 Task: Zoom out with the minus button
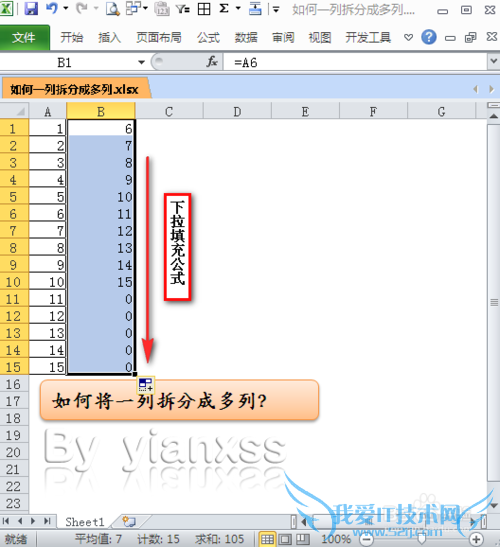(367, 539)
